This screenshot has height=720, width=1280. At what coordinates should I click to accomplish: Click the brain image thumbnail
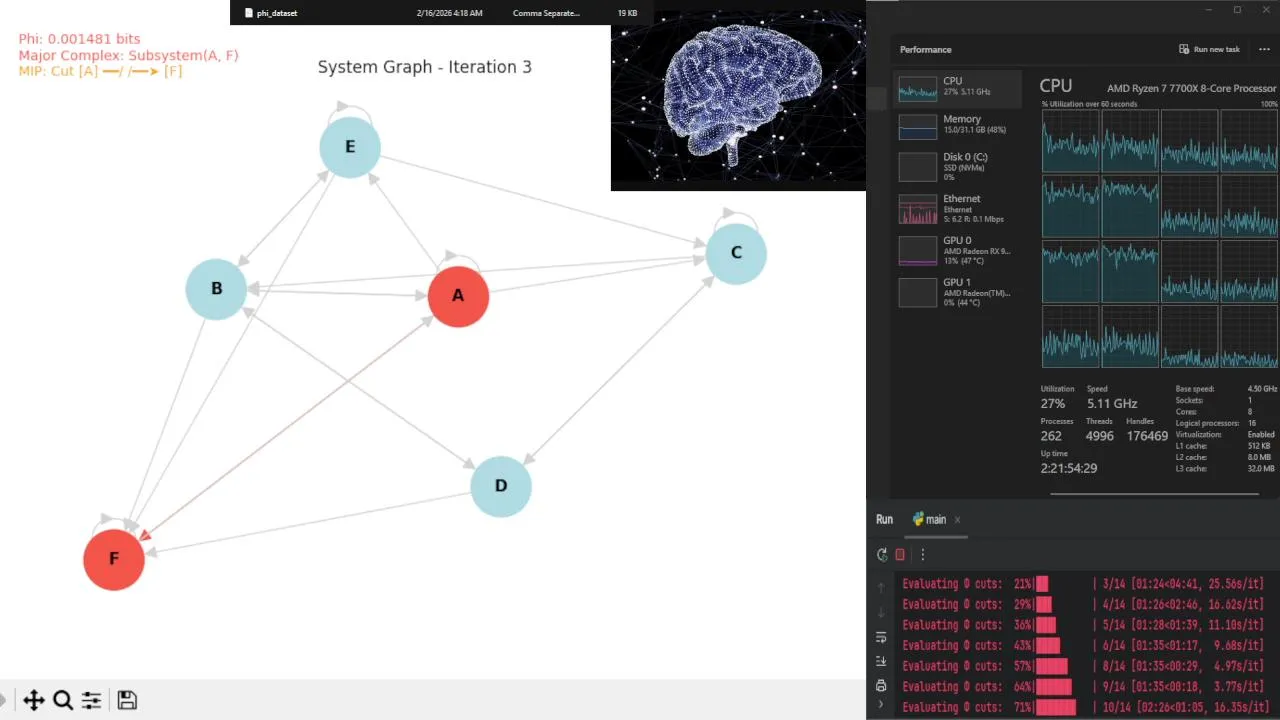tap(738, 101)
